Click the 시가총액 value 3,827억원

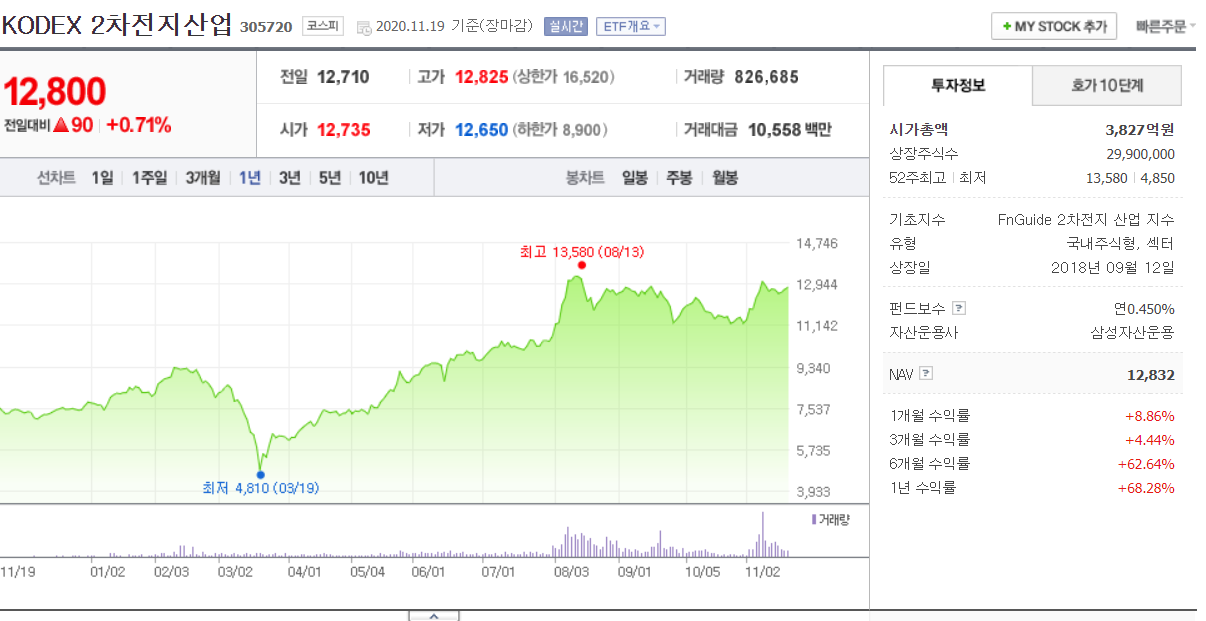click(1141, 130)
